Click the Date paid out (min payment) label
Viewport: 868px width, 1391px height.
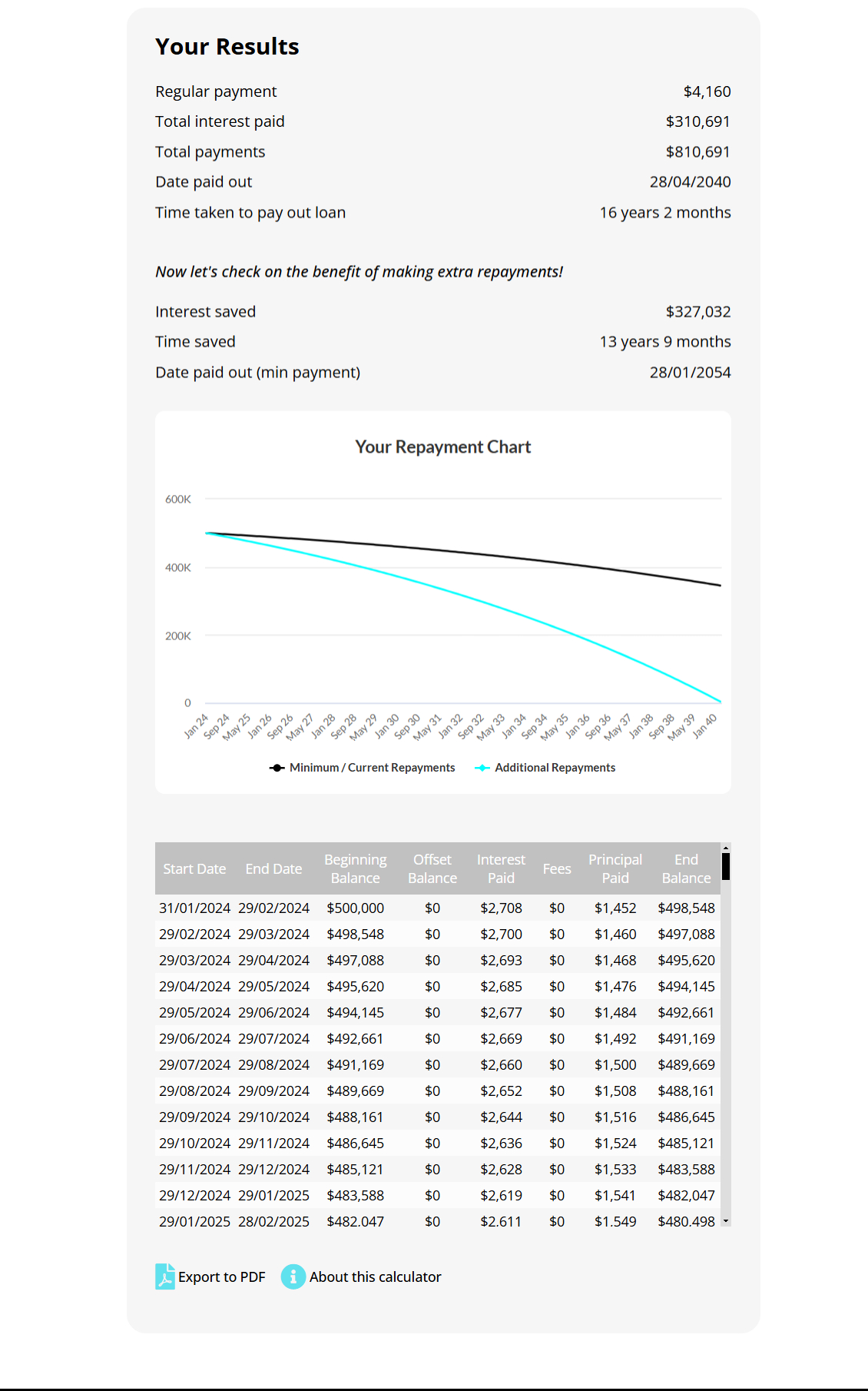(x=257, y=372)
